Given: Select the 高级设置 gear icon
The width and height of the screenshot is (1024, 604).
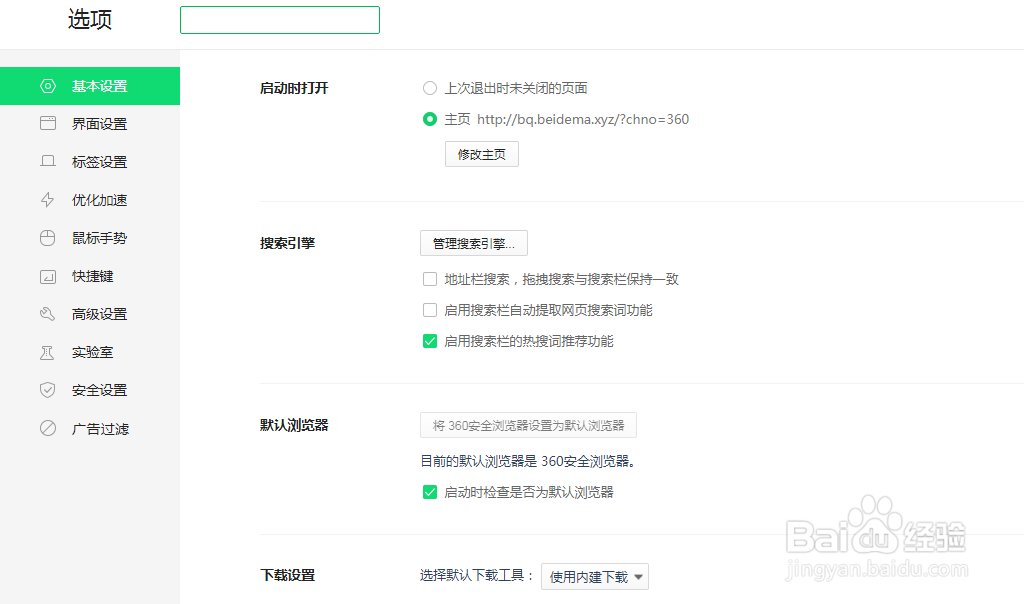Looking at the screenshot, I should pyautogui.click(x=47, y=314).
